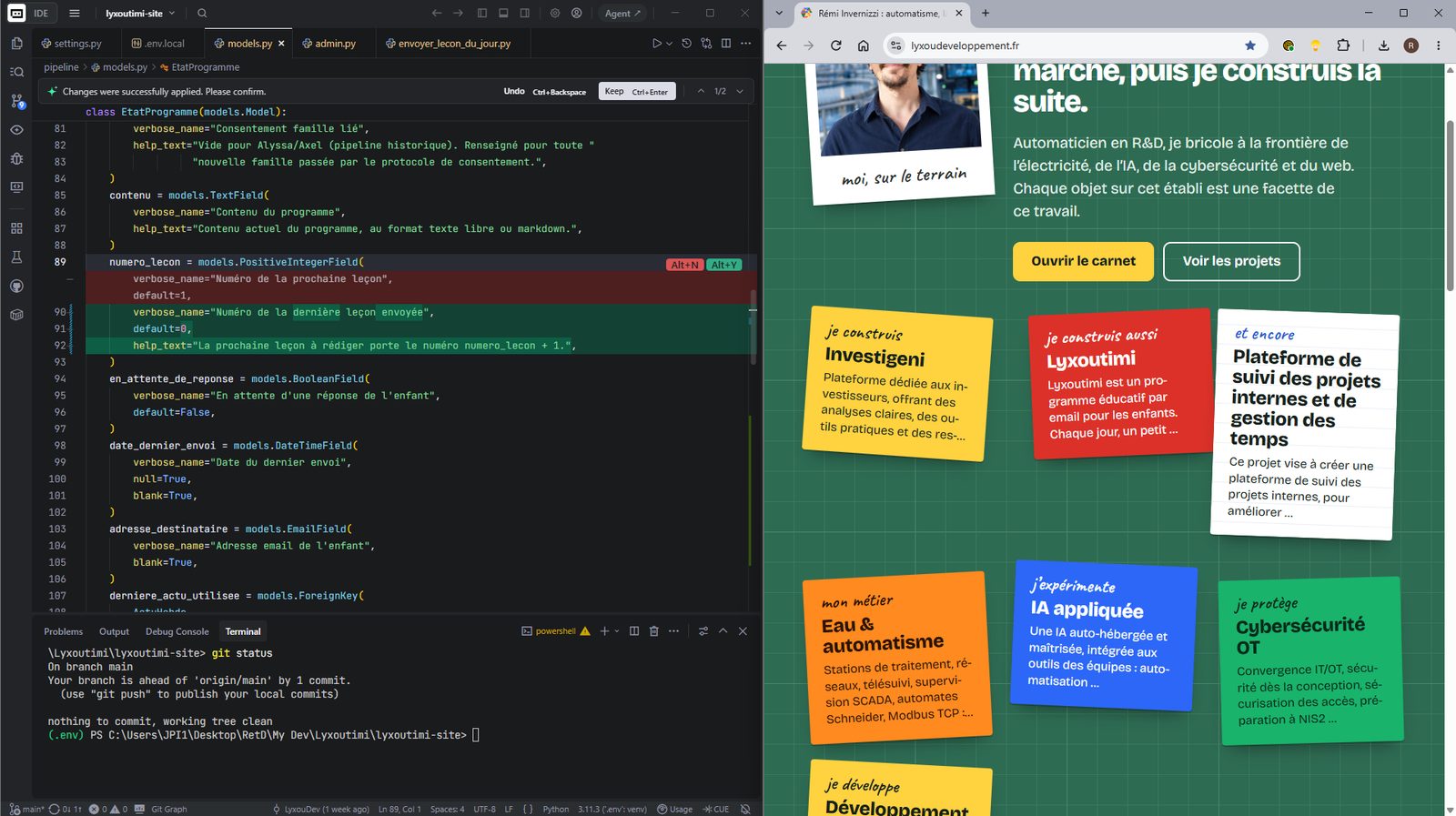This screenshot has width=1456, height=816.
Task: Open the Run and Debug bug icon
Action: (x=16, y=158)
